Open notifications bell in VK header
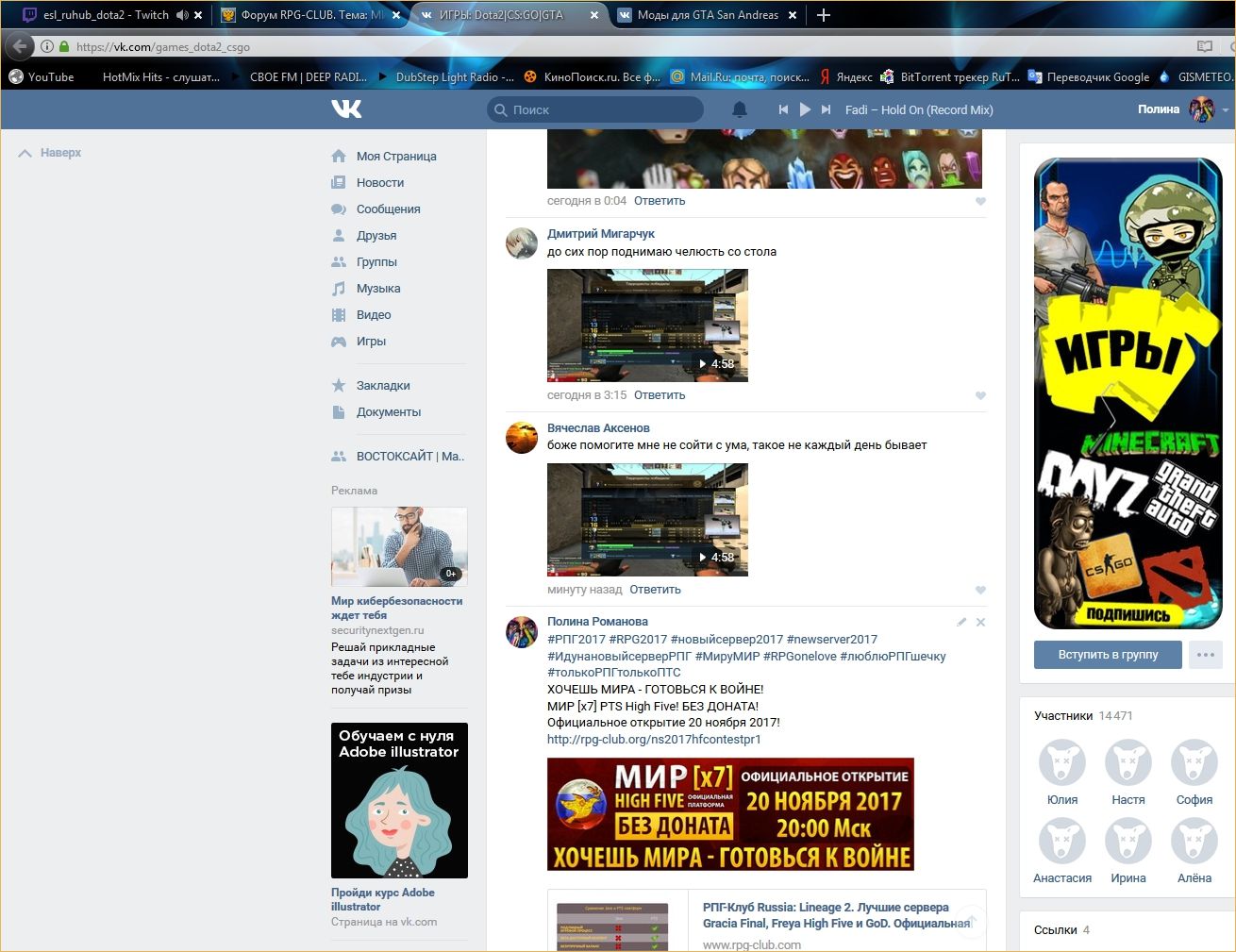 coord(740,109)
